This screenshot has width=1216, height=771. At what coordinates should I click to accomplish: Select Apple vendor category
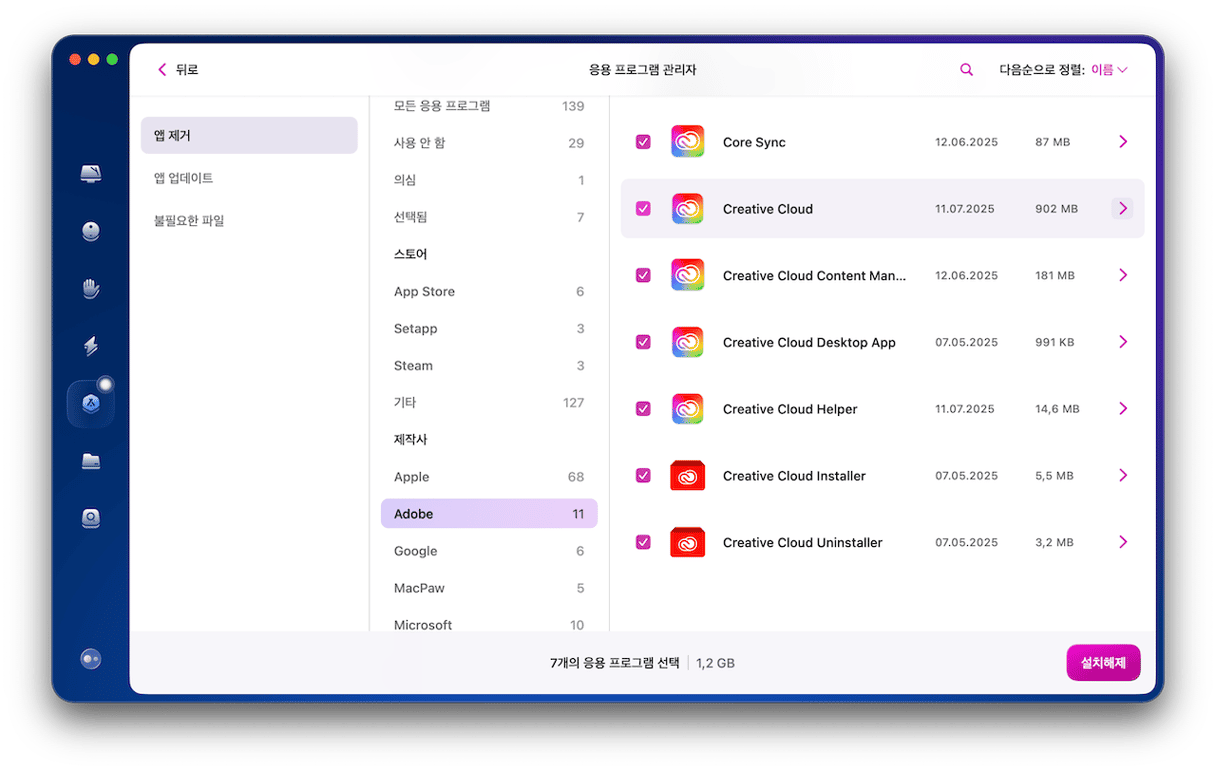tap(489, 477)
